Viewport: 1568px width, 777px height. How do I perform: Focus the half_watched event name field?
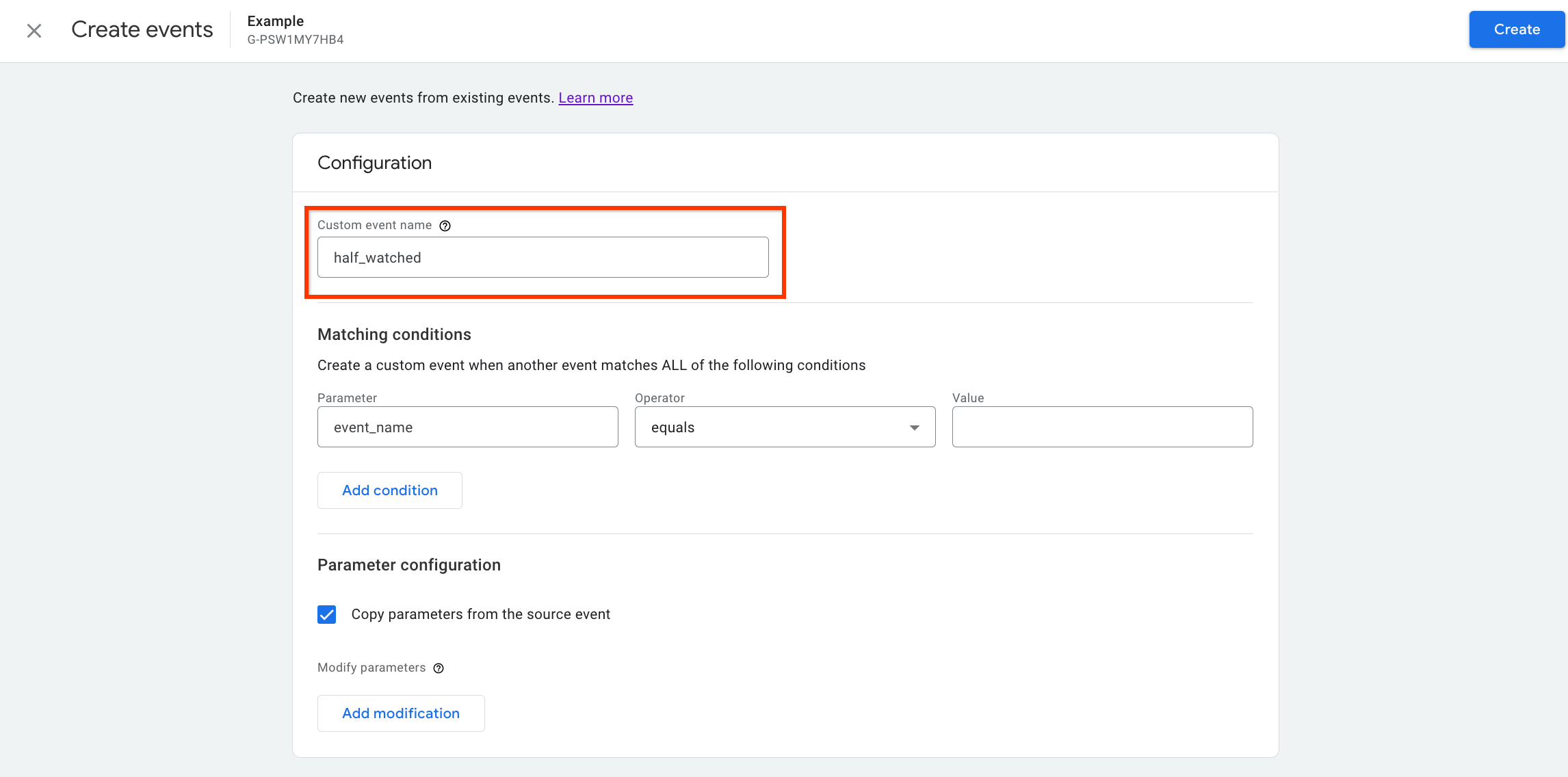point(543,257)
